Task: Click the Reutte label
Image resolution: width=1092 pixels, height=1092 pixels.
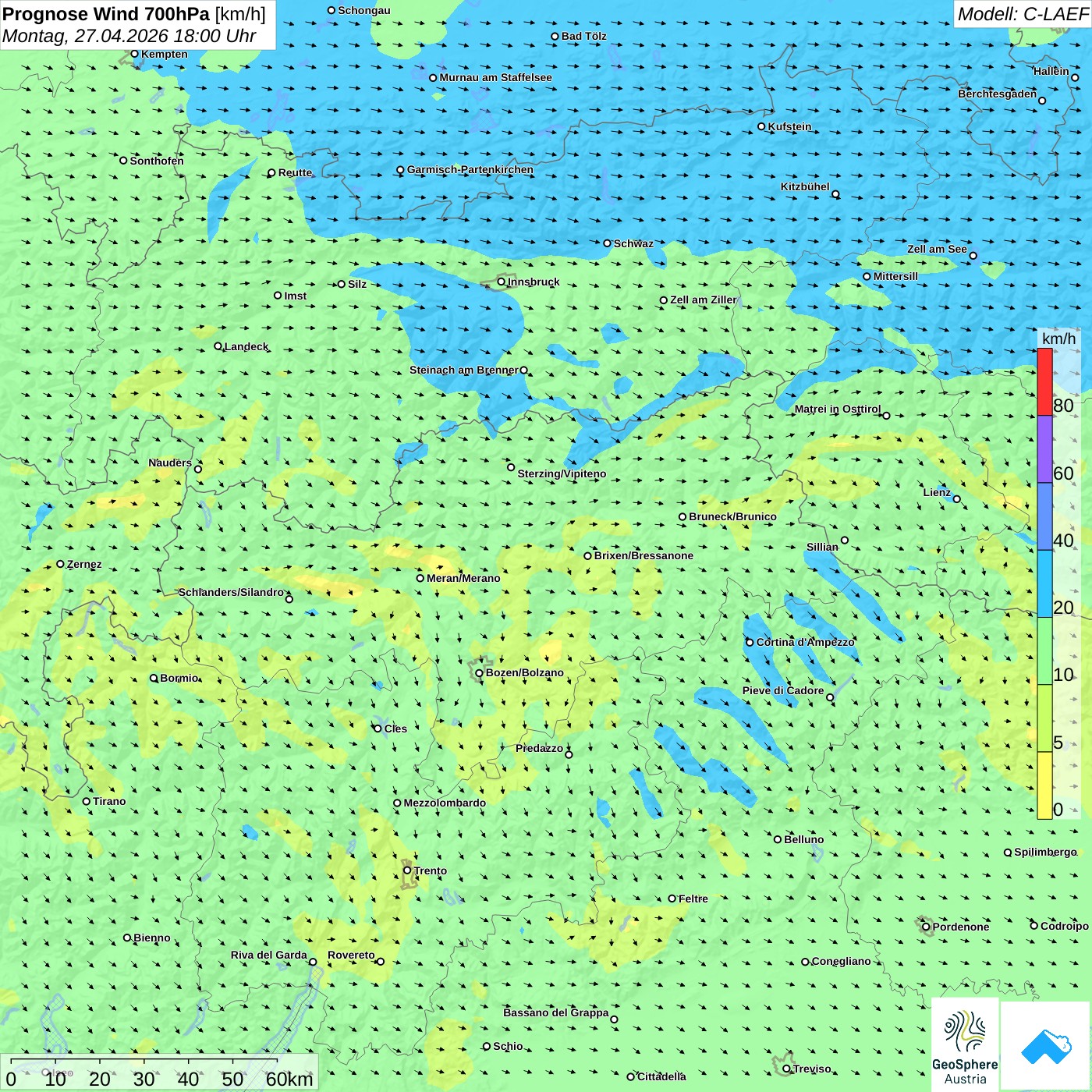Action: (x=295, y=172)
